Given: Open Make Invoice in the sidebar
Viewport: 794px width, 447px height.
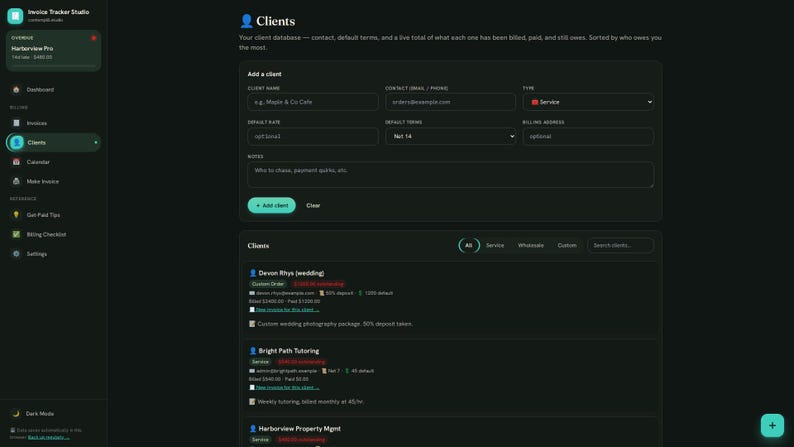Looking at the screenshot, I should coord(53,181).
